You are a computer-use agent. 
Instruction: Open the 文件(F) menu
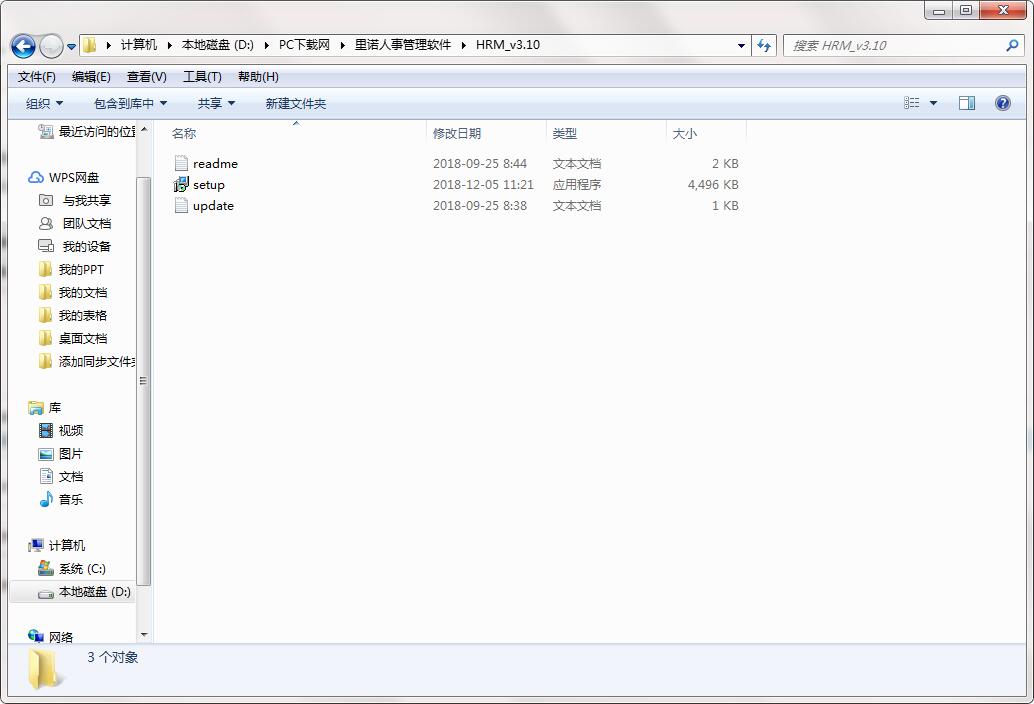37,77
